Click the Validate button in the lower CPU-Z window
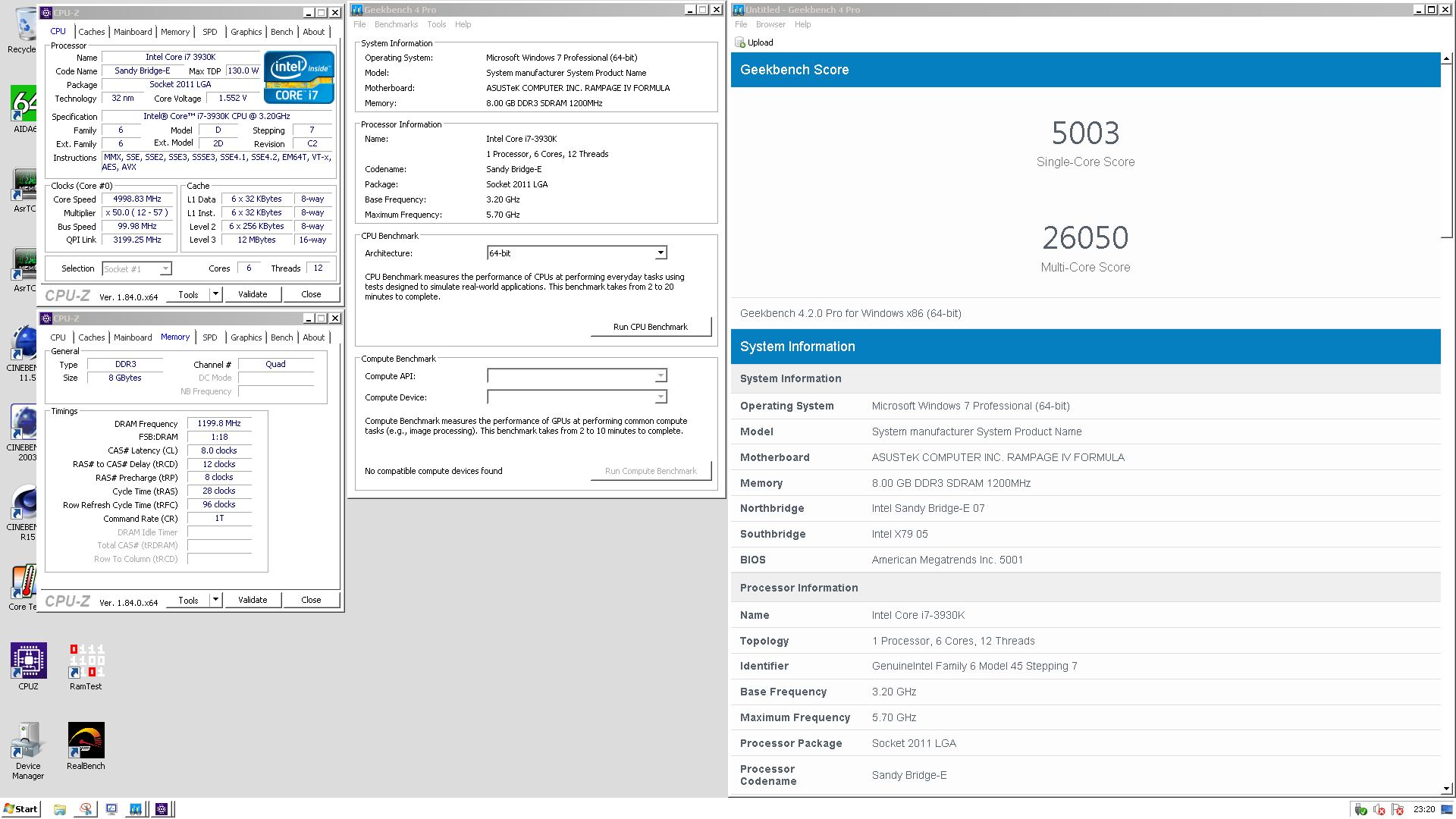Viewport: 1456px width, 819px height. point(253,600)
